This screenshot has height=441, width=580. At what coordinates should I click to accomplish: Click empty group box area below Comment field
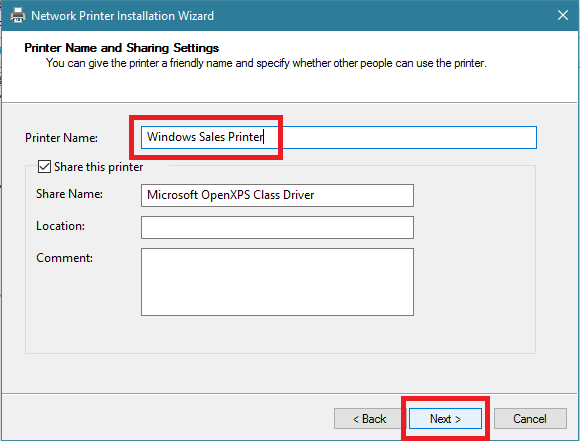[277, 334]
